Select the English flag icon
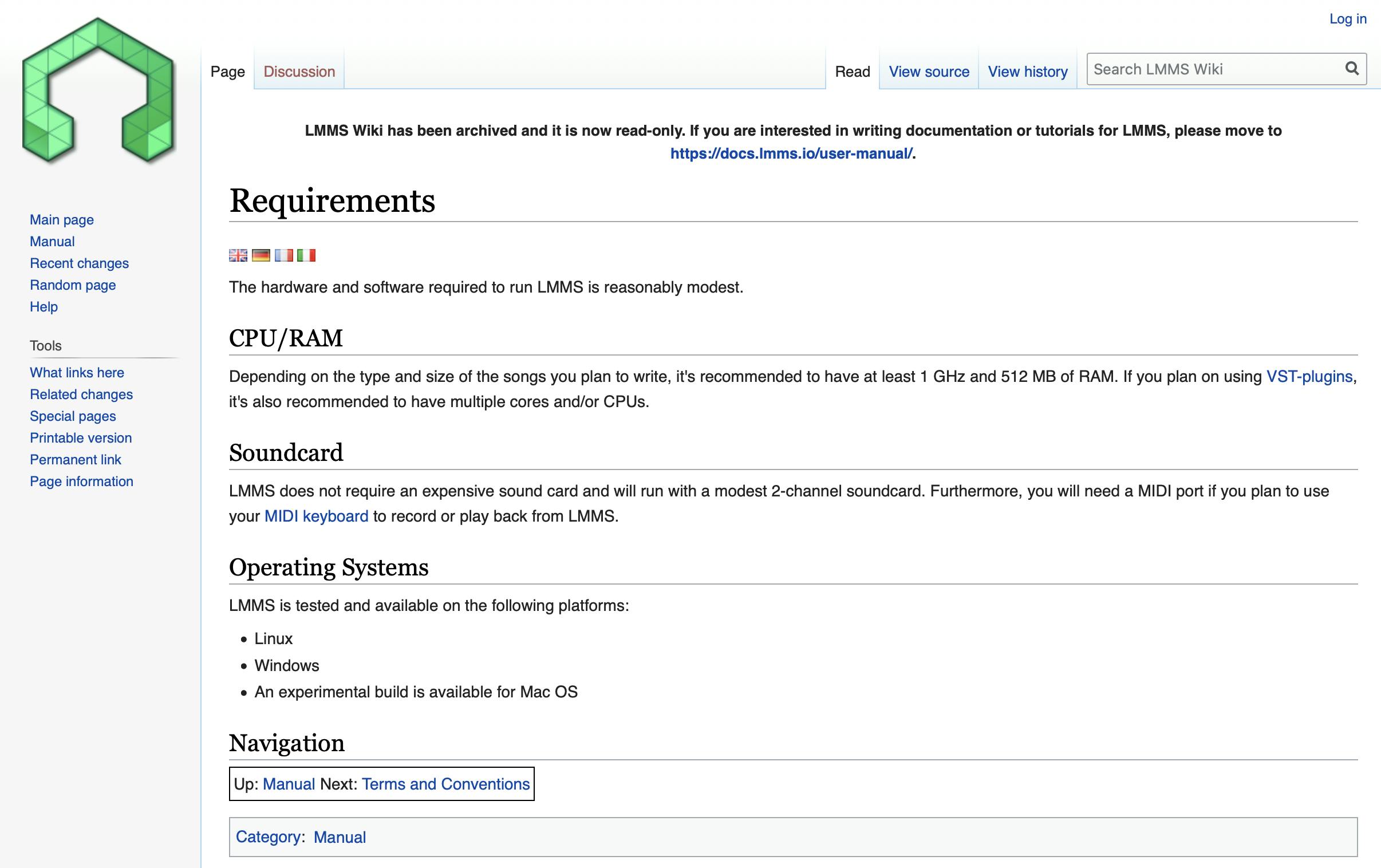This screenshot has height=868, width=1381. click(x=238, y=255)
